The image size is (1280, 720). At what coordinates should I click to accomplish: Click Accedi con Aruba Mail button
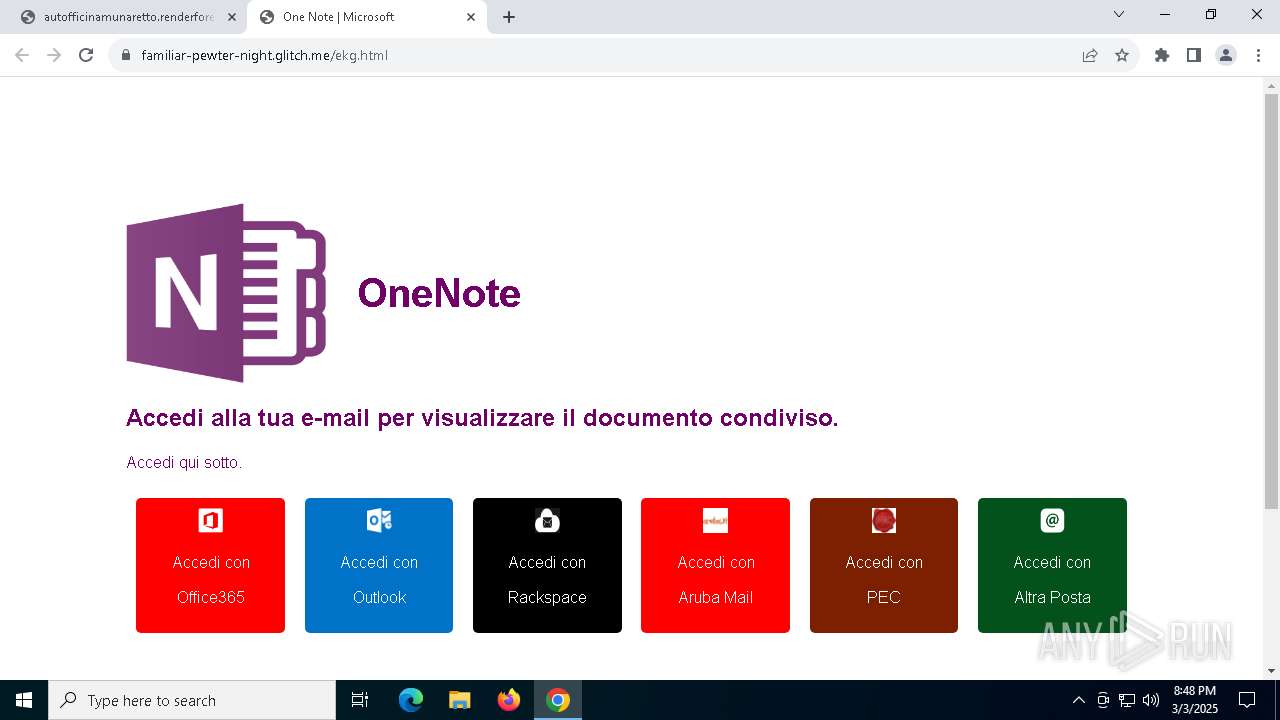[715, 566]
